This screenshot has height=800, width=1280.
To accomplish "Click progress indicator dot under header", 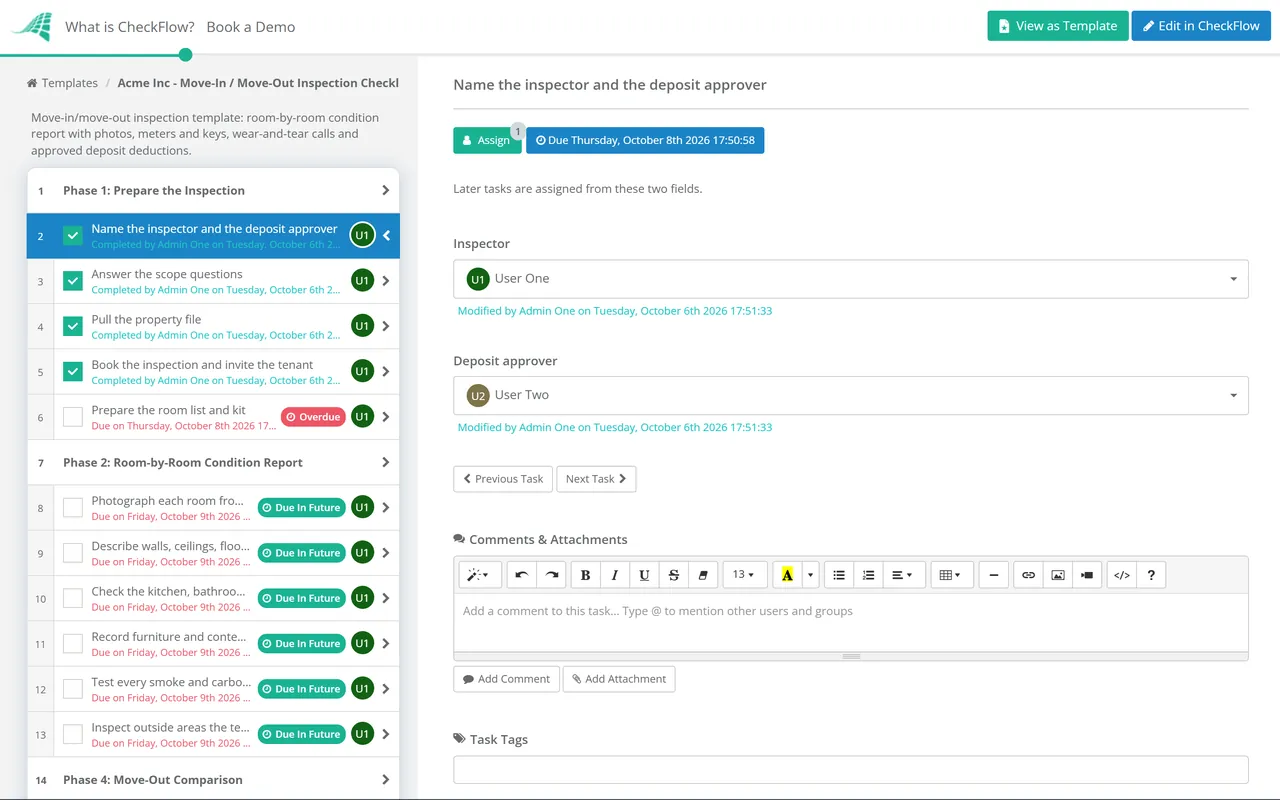I will click(x=185, y=55).
